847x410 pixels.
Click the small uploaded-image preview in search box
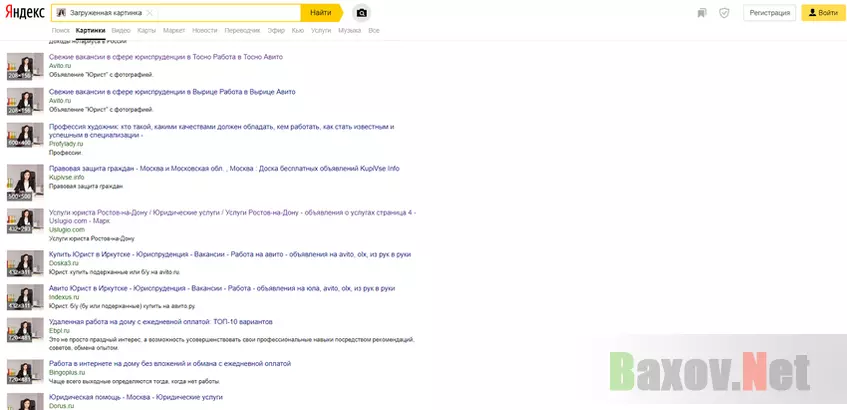(x=61, y=12)
